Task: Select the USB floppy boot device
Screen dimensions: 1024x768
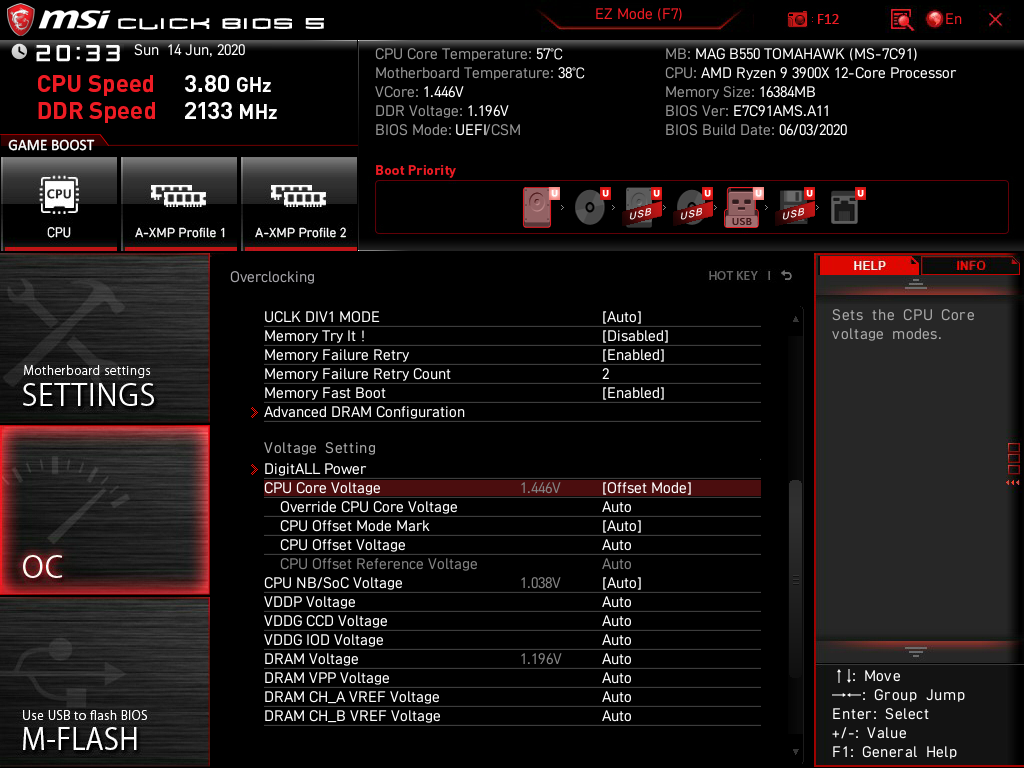Action: (x=795, y=207)
